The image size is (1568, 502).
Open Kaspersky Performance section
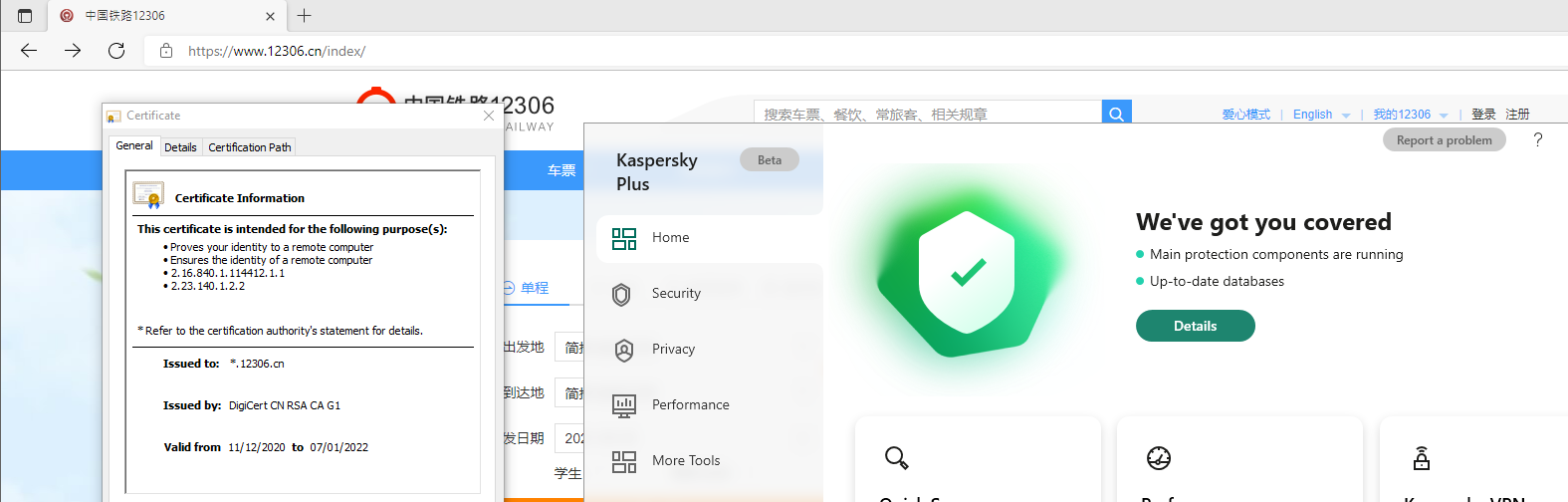710,405
